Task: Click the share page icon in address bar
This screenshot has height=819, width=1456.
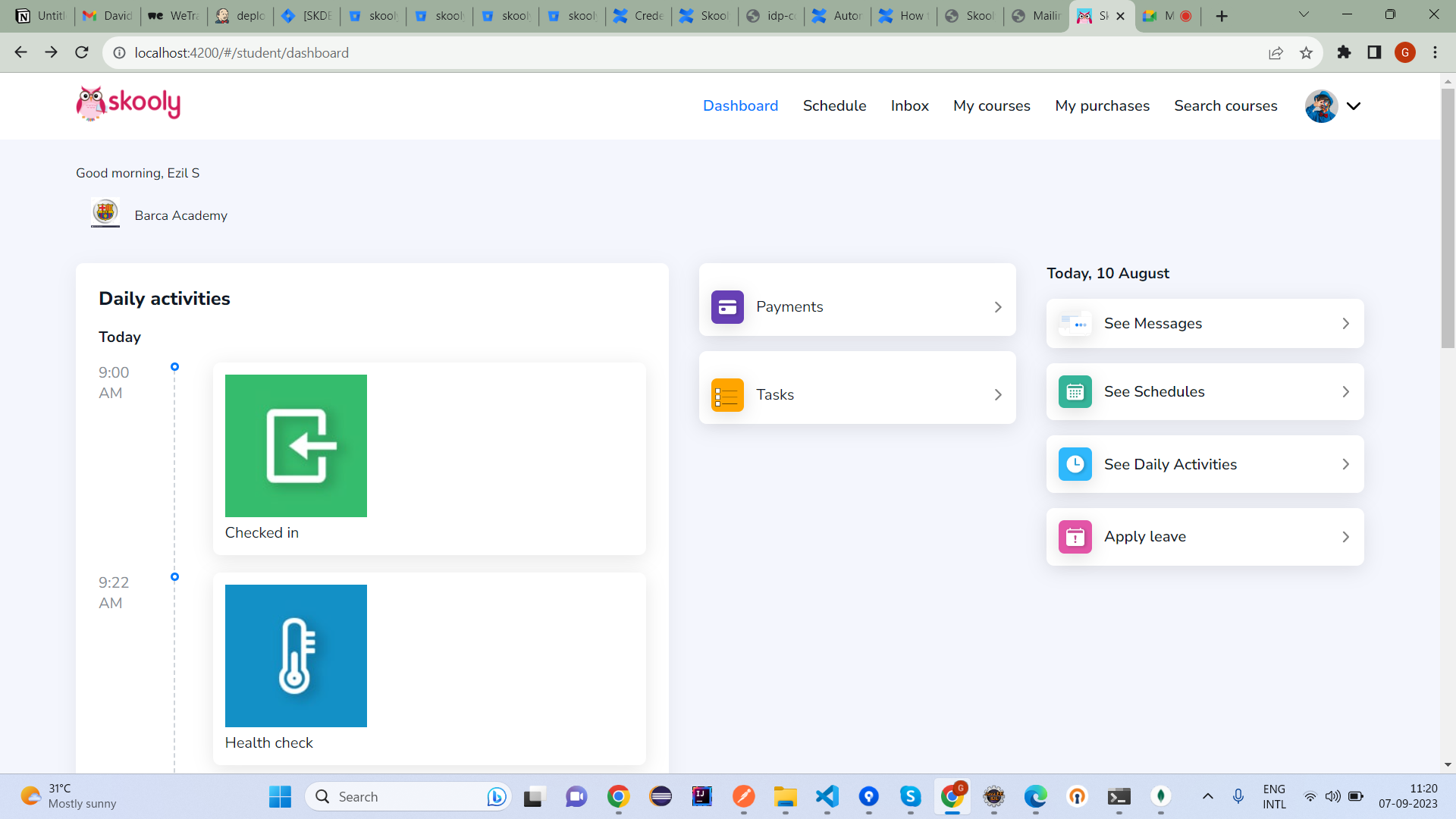Action: click(1276, 52)
